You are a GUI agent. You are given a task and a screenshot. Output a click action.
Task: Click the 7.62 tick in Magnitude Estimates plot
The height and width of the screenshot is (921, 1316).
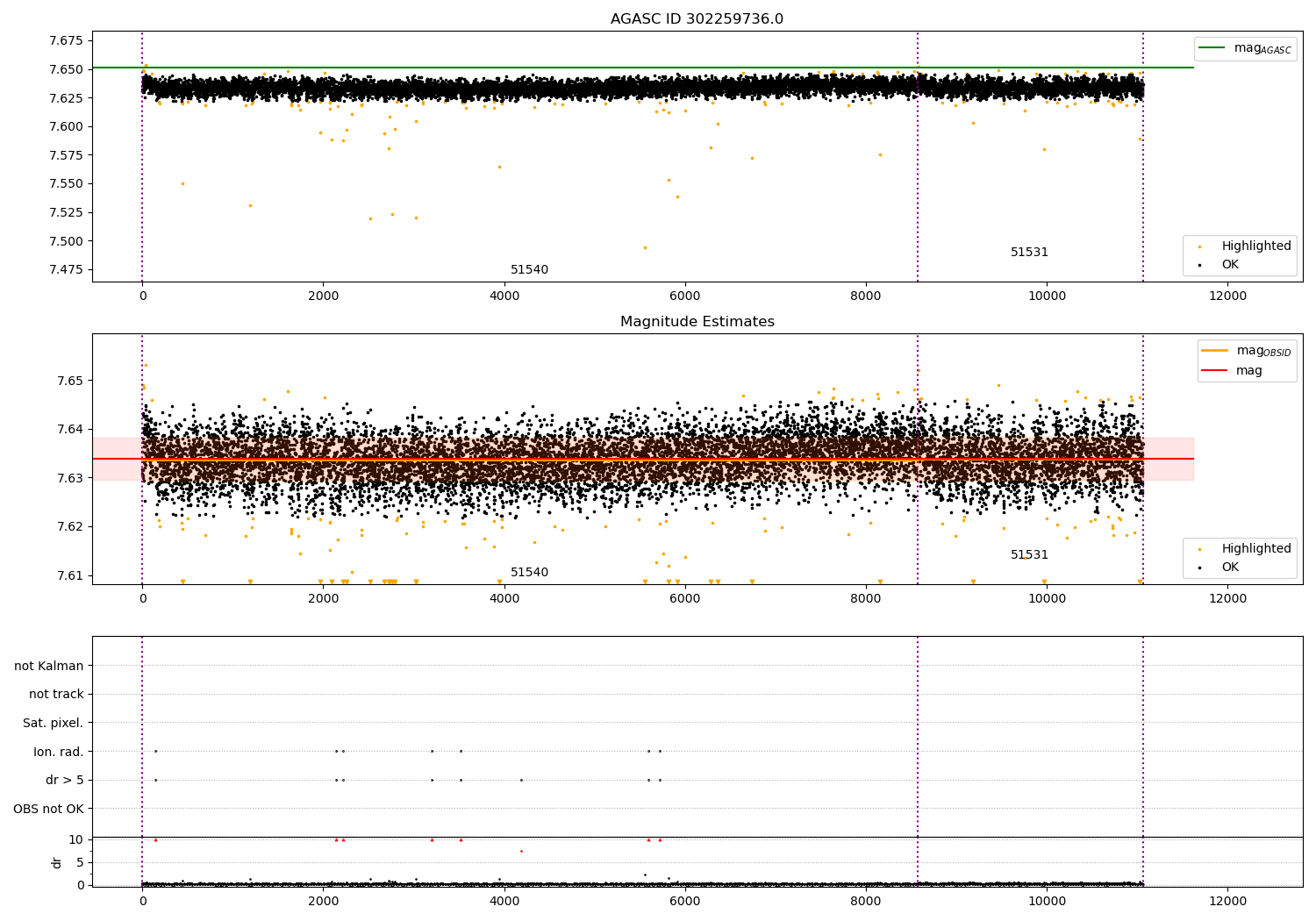tap(69, 527)
